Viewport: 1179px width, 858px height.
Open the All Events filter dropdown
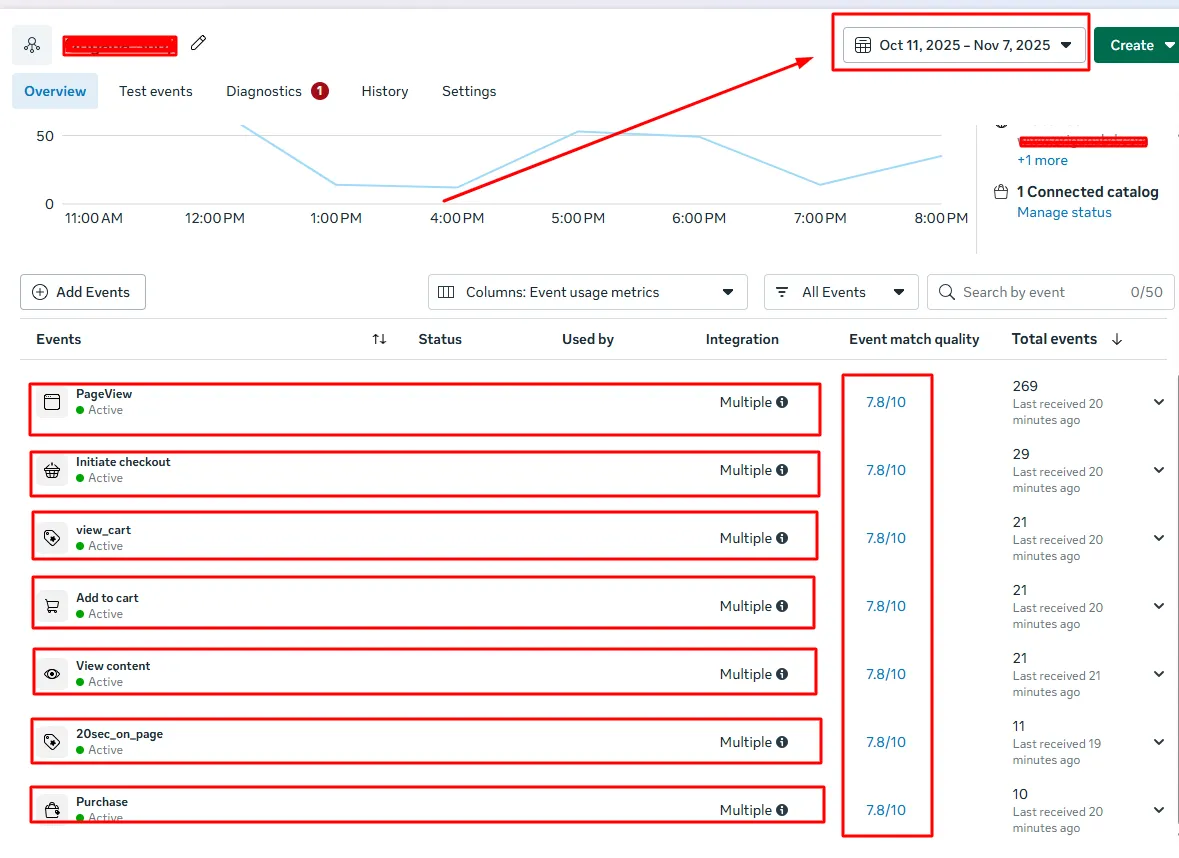coord(840,292)
